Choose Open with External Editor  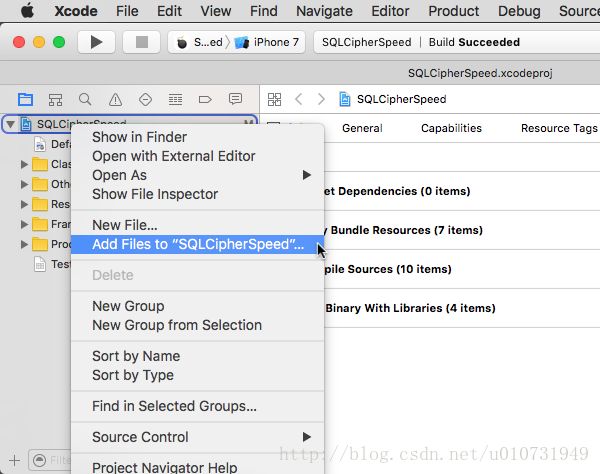coord(197,156)
